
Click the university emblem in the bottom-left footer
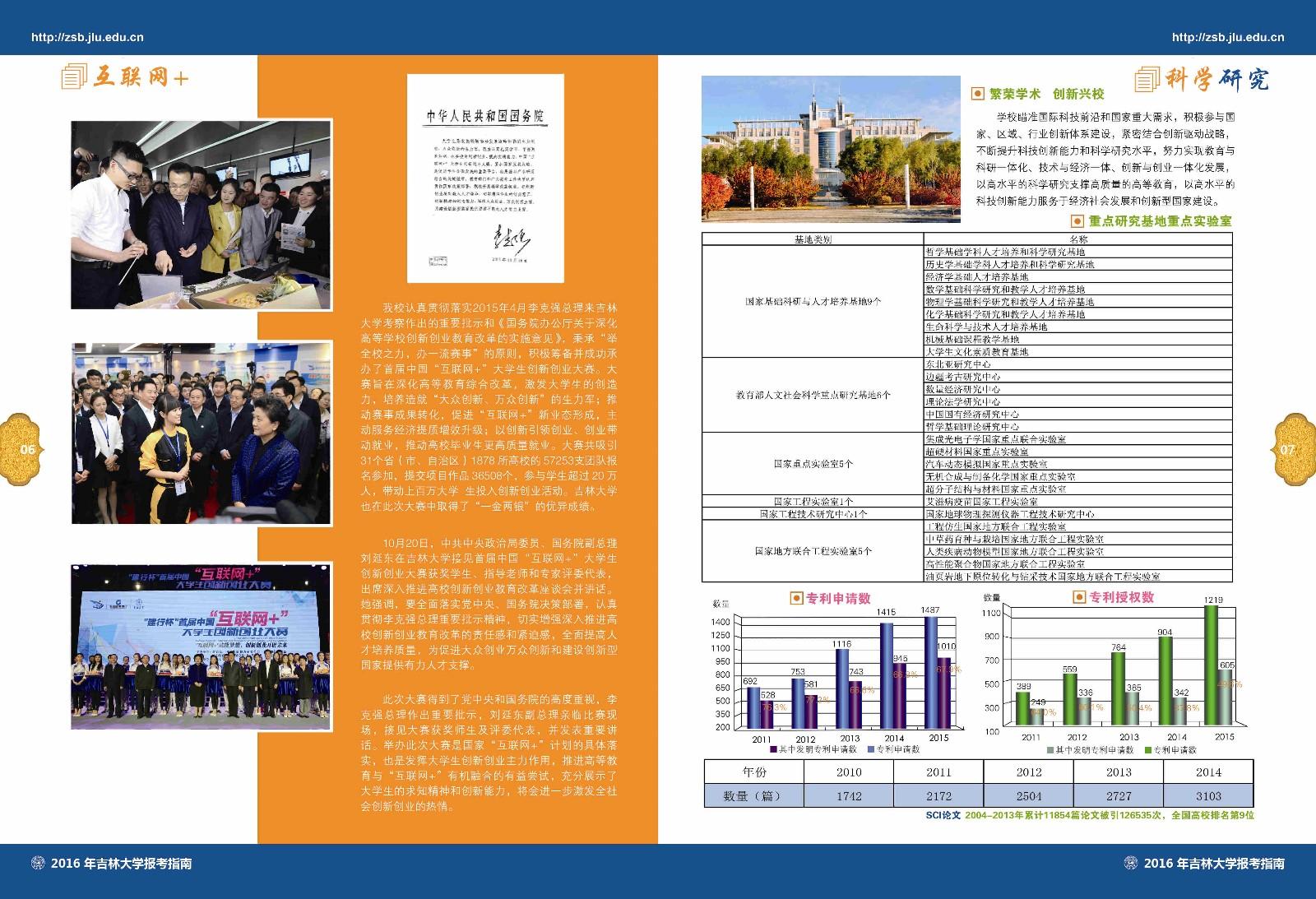[x=37, y=863]
